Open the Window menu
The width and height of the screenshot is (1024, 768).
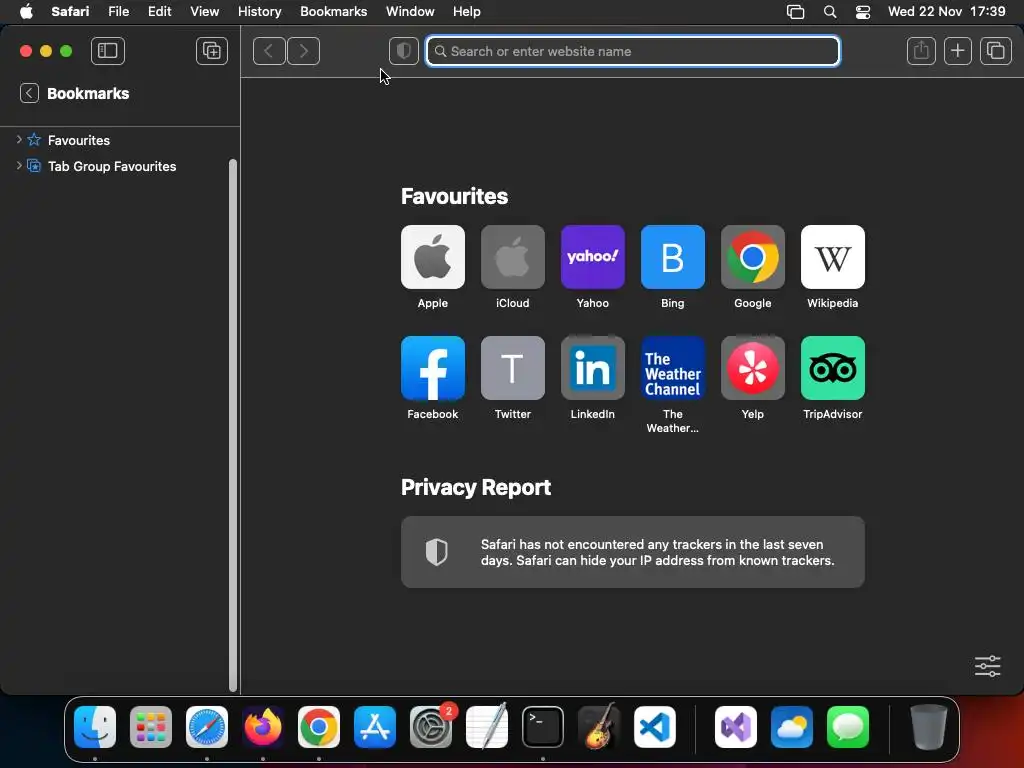click(410, 12)
